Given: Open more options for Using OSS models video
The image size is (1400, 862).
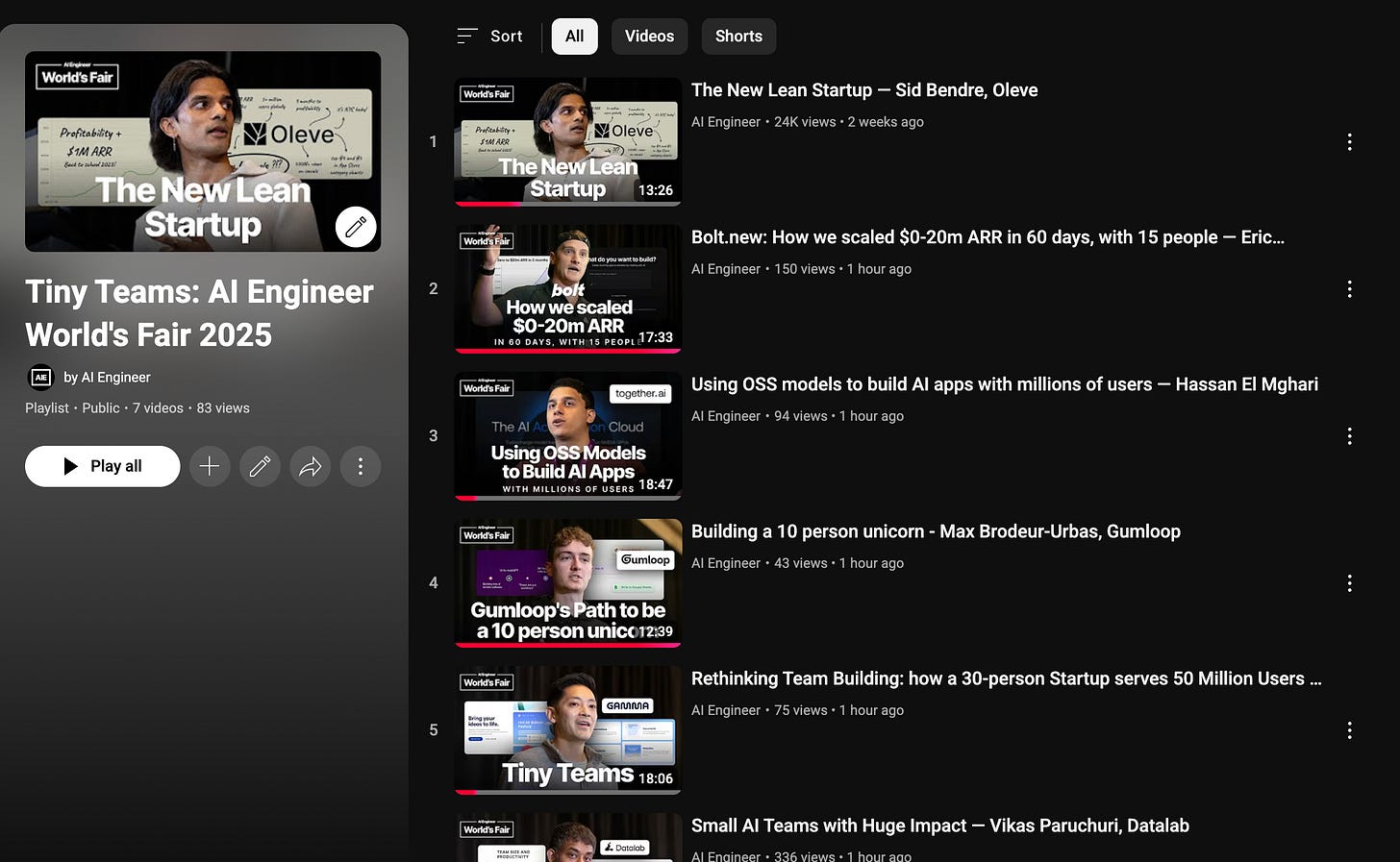Looking at the screenshot, I should pos(1350,436).
